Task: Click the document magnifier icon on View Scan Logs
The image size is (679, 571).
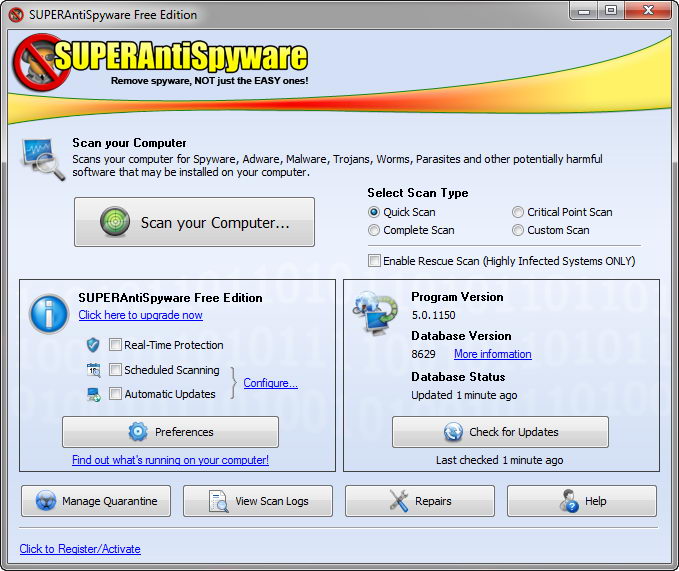Action: [x=219, y=501]
